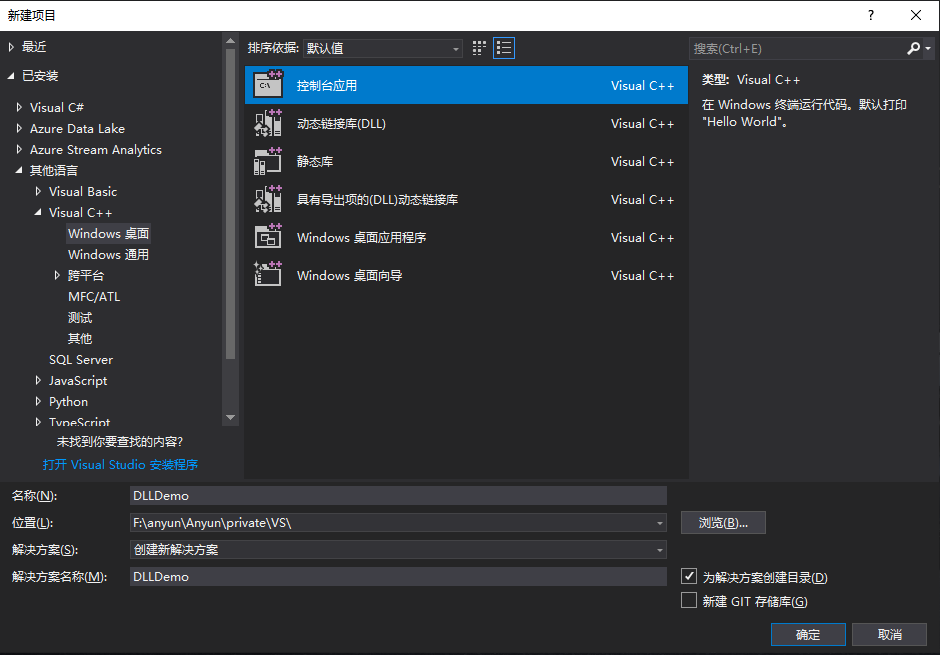Open the 排序依据 默认值 dropdown
The image size is (940, 655).
click(x=382, y=48)
